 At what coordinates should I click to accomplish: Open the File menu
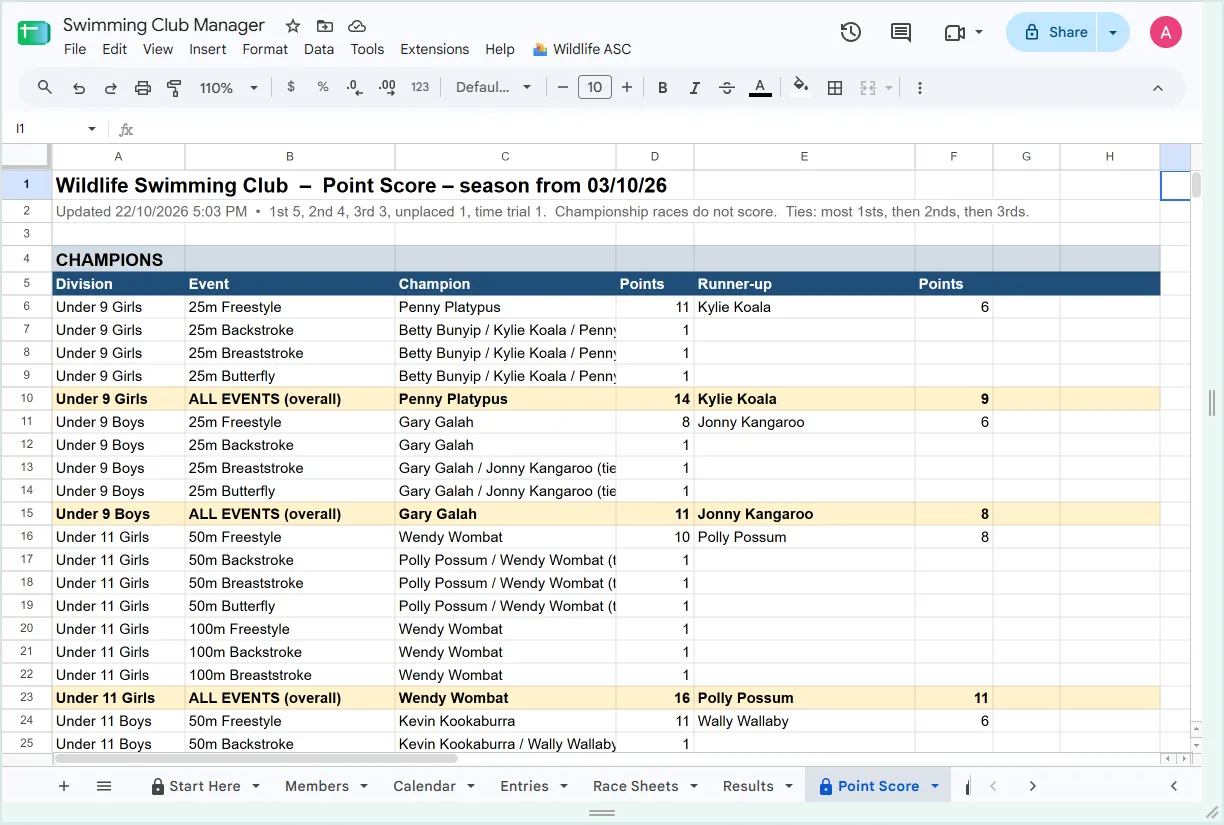pyautogui.click(x=75, y=49)
